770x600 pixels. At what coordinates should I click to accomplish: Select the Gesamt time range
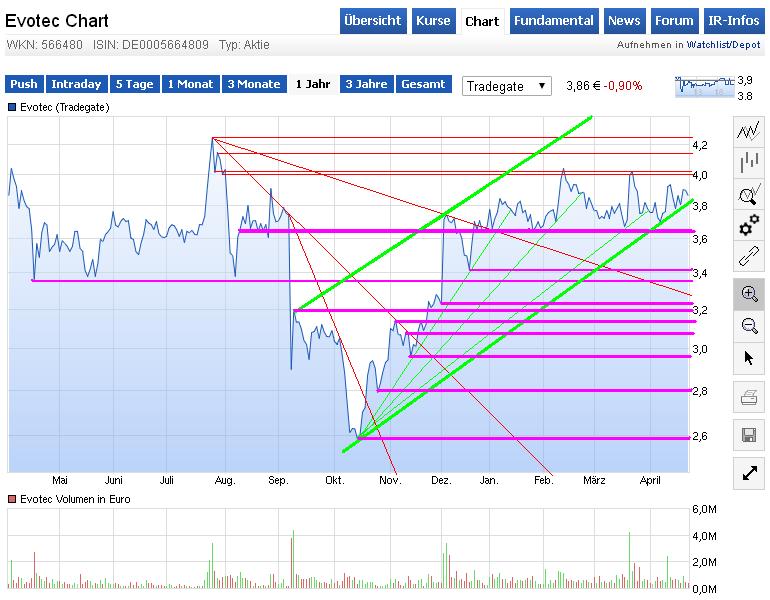(423, 84)
